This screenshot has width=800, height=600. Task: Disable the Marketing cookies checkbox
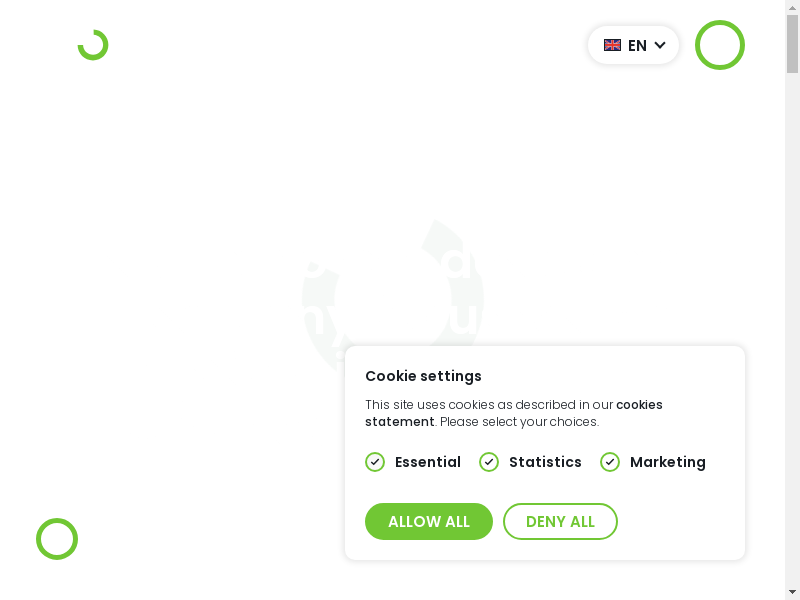[610, 462]
